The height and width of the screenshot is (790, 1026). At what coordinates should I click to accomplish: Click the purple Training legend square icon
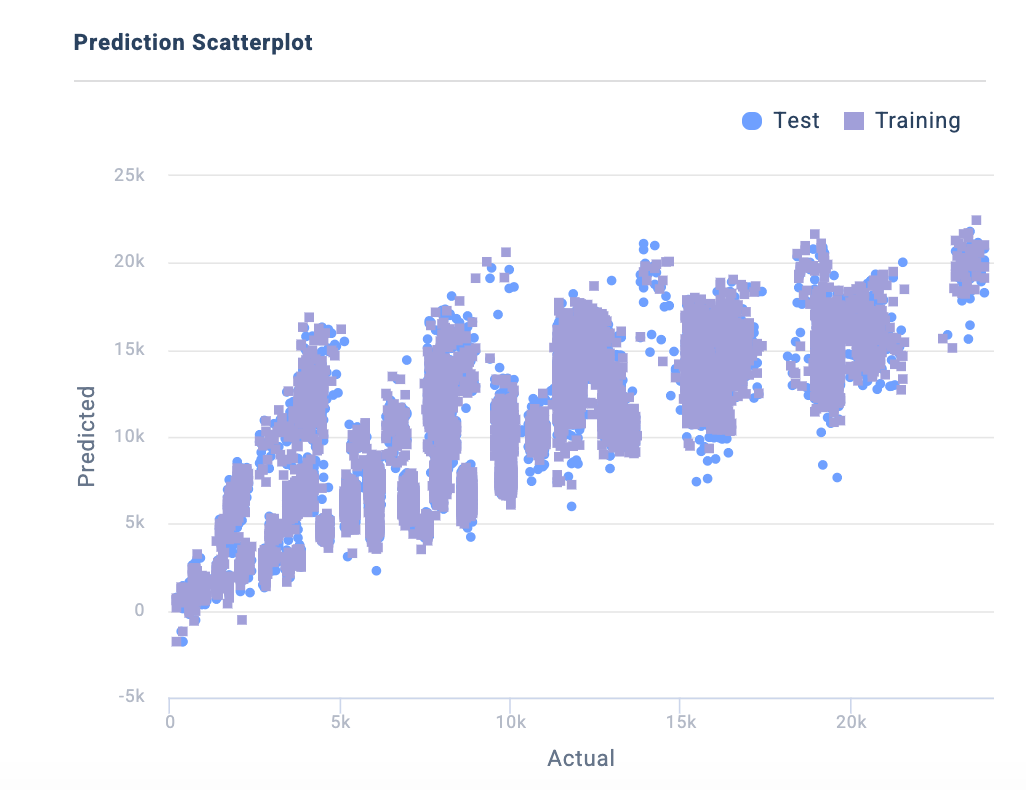click(854, 121)
